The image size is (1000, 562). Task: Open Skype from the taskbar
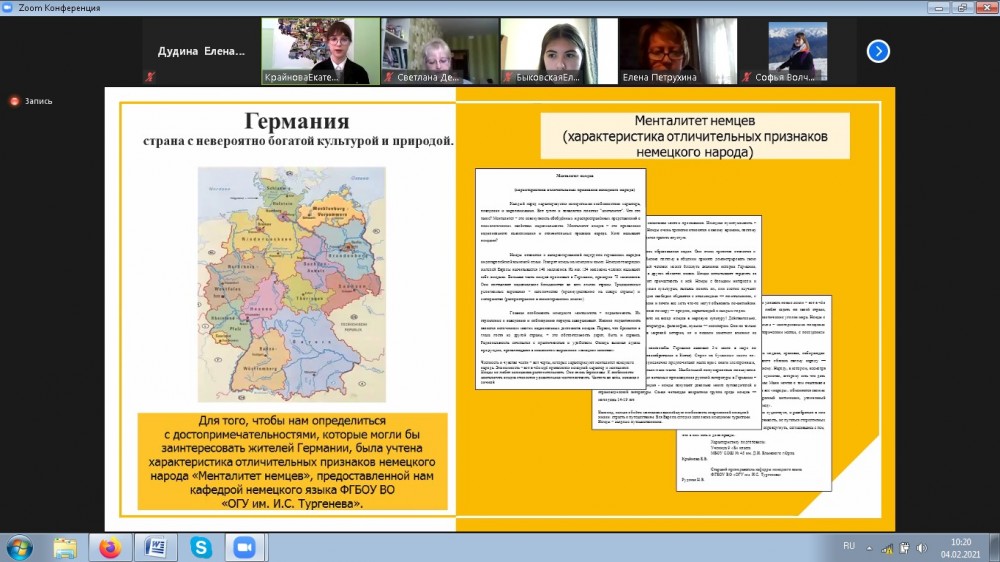coord(200,547)
